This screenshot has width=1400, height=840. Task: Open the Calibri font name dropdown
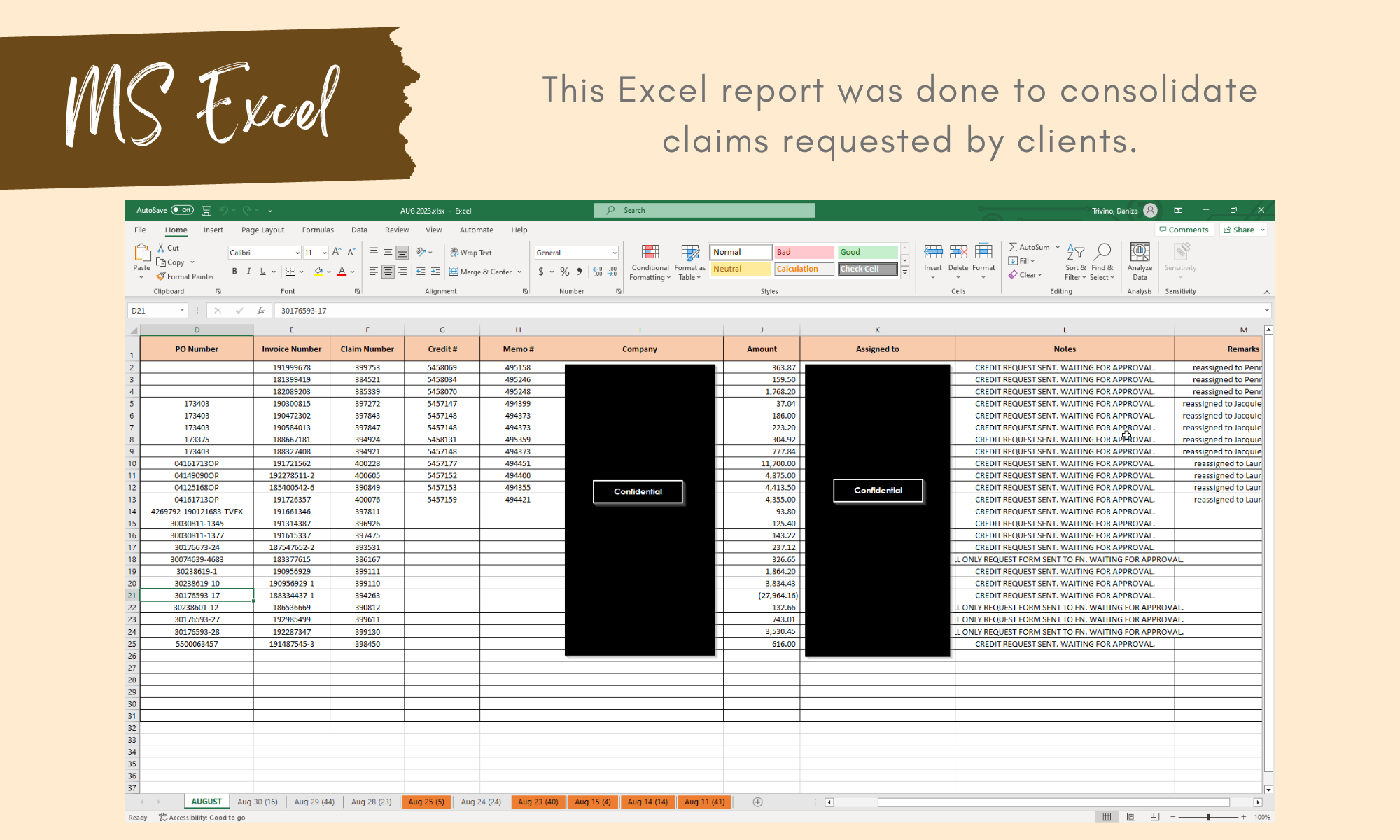click(x=297, y=253)
